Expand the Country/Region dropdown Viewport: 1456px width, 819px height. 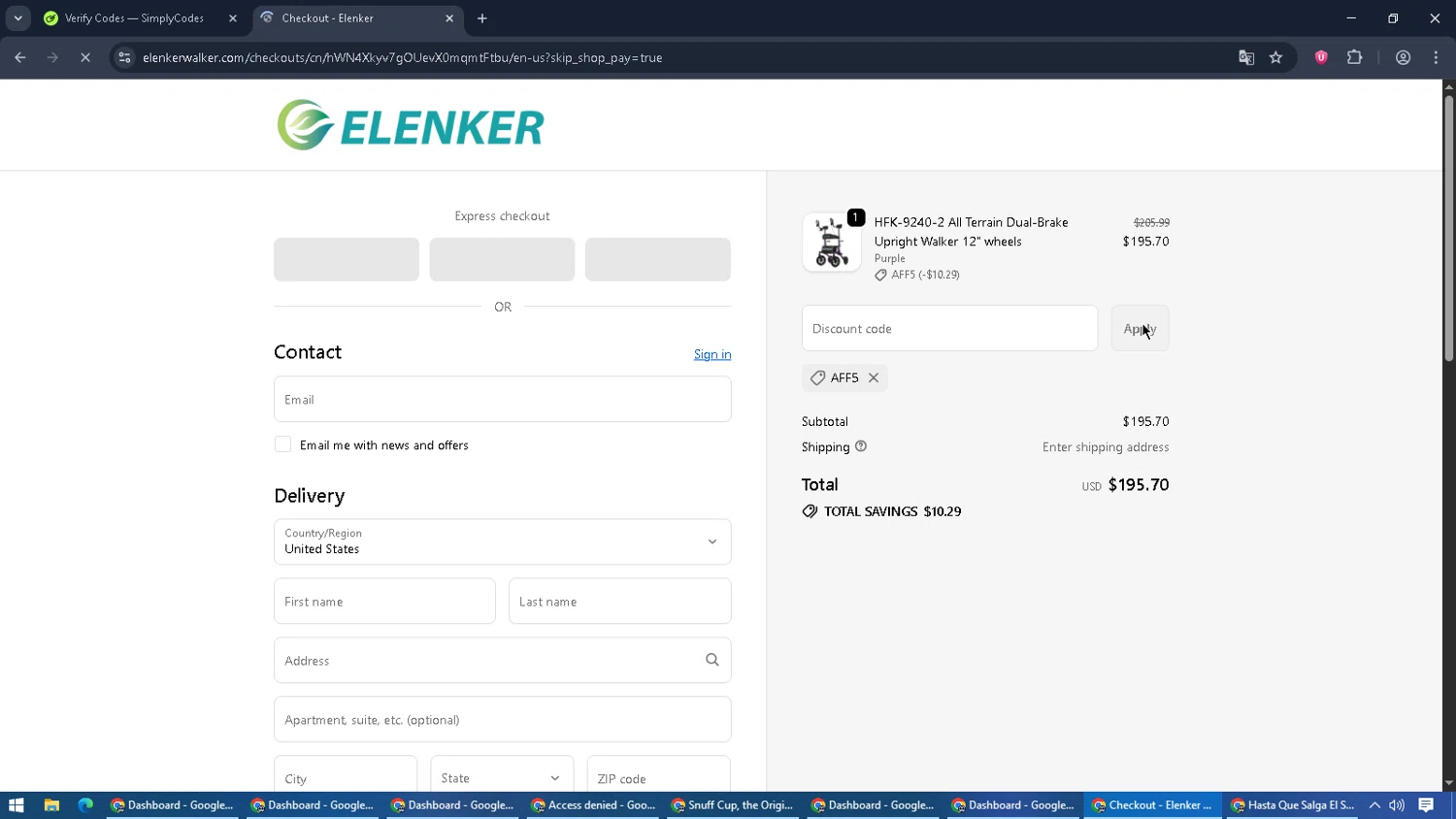502,541
